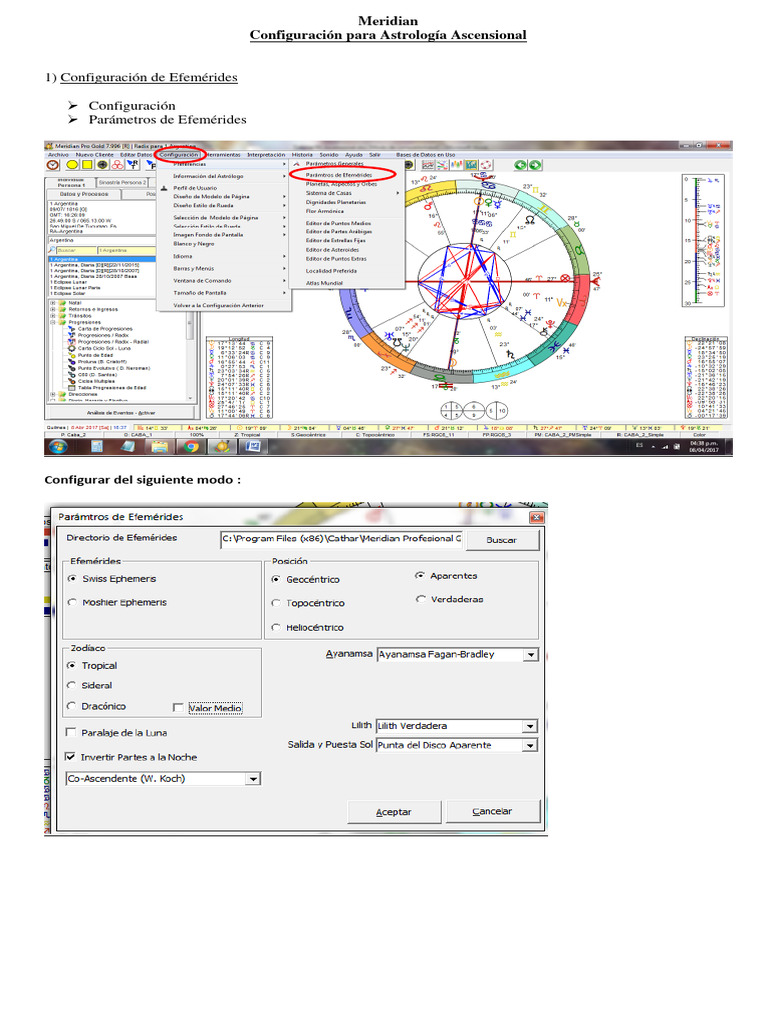768x1024 pixels.
Task: Click the yellow square chart icon
Action: tap(85, 165)
